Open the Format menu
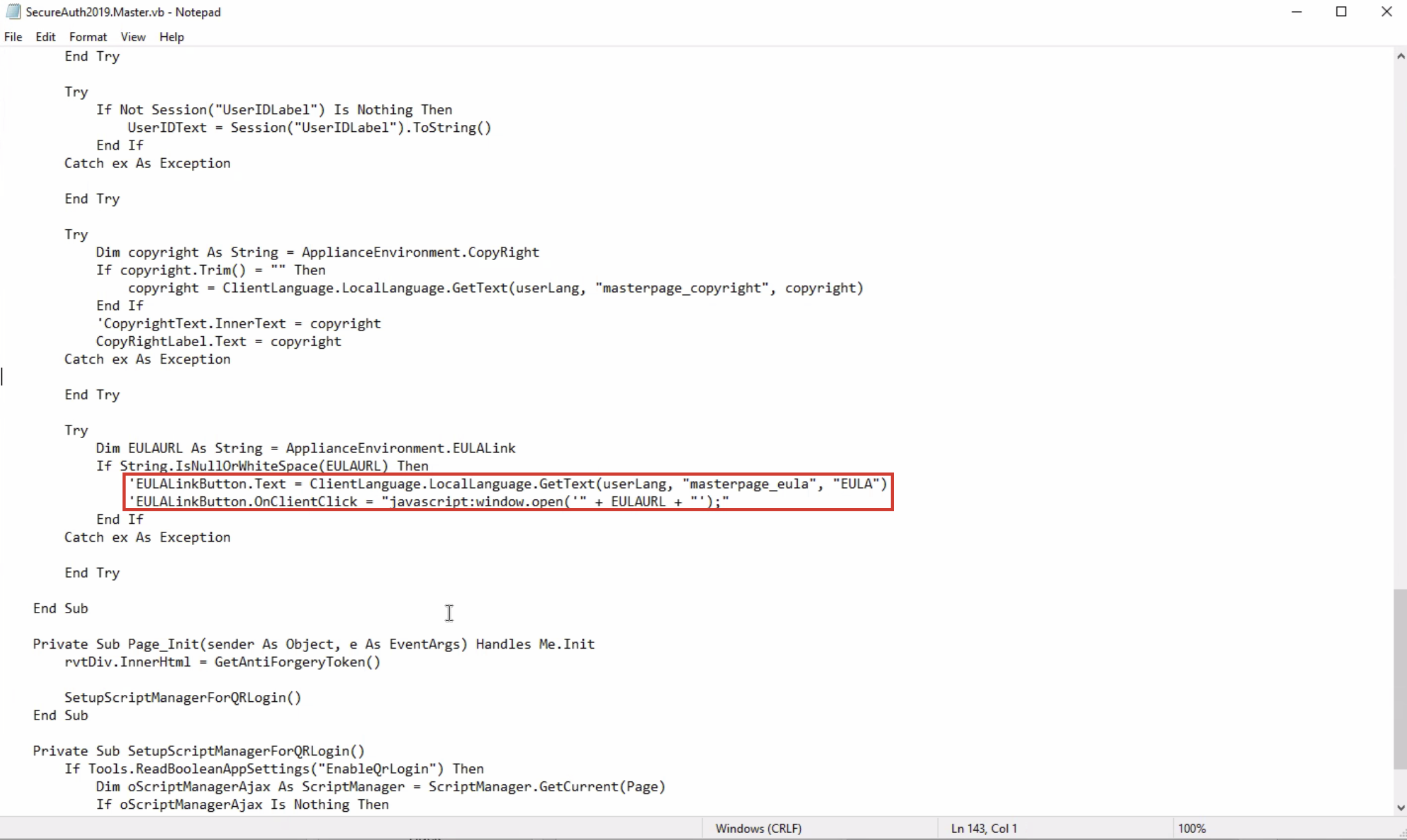The width and height of the screenshot is (1407, 840). (88, 36)
